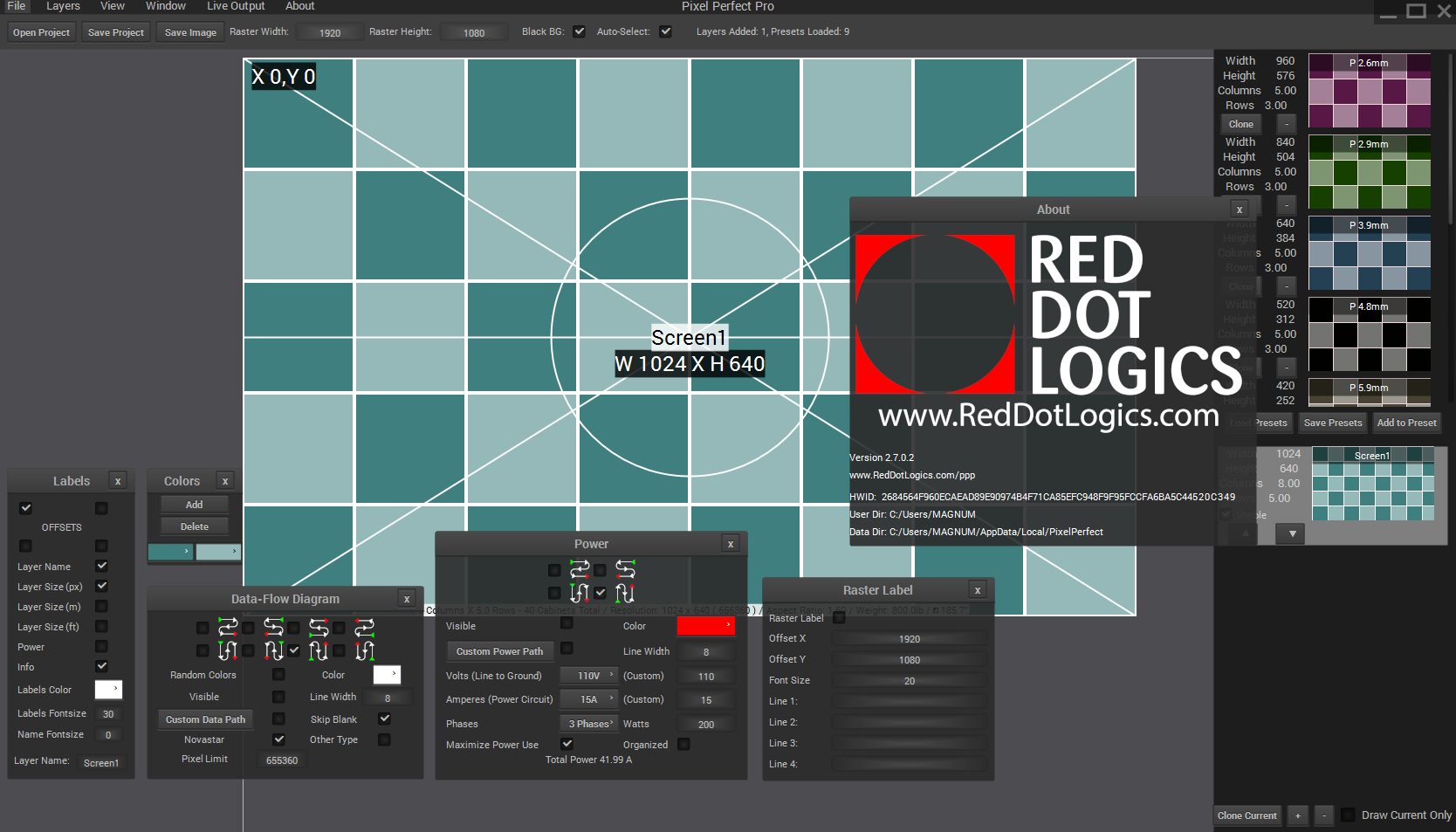
Task: Open the Live Output menu
Action: point(236,6)
